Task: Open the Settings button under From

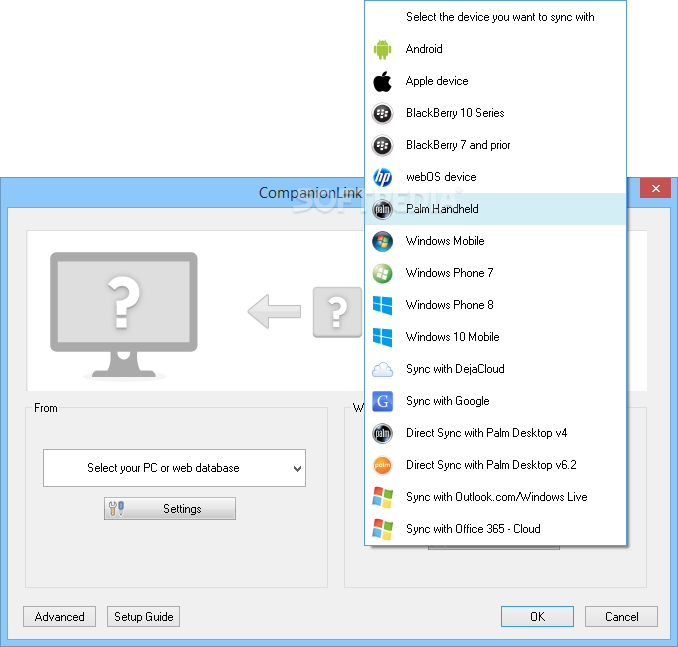Action: pos(170,509)
